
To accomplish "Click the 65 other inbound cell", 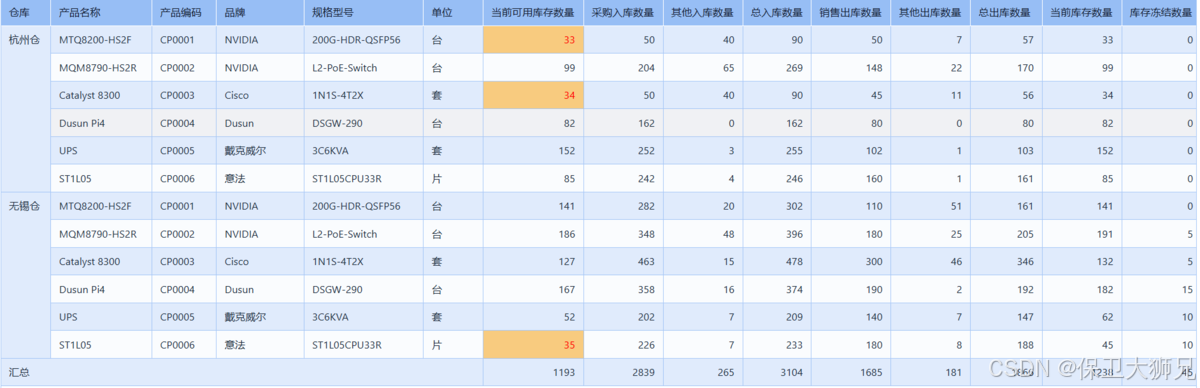I will click(x=702, y=68).
